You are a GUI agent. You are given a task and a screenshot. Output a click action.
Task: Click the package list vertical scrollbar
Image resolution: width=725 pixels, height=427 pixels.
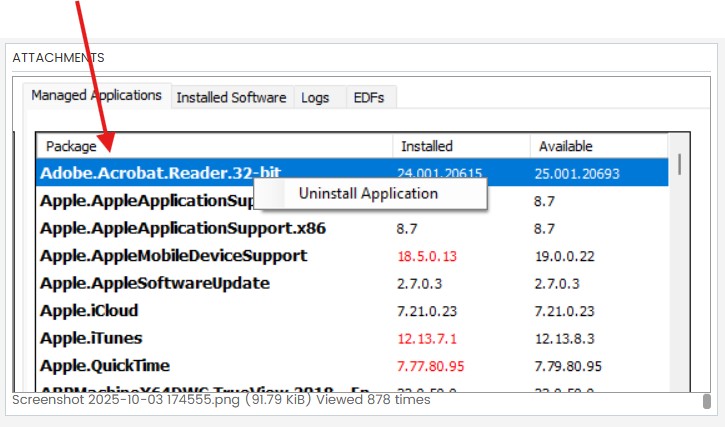(x=680, y=164)
